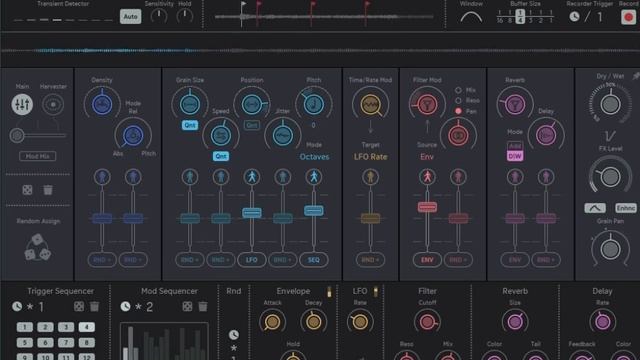
Task: Click the dice randomize icon above Random Assign
Action: pos(27,190)
